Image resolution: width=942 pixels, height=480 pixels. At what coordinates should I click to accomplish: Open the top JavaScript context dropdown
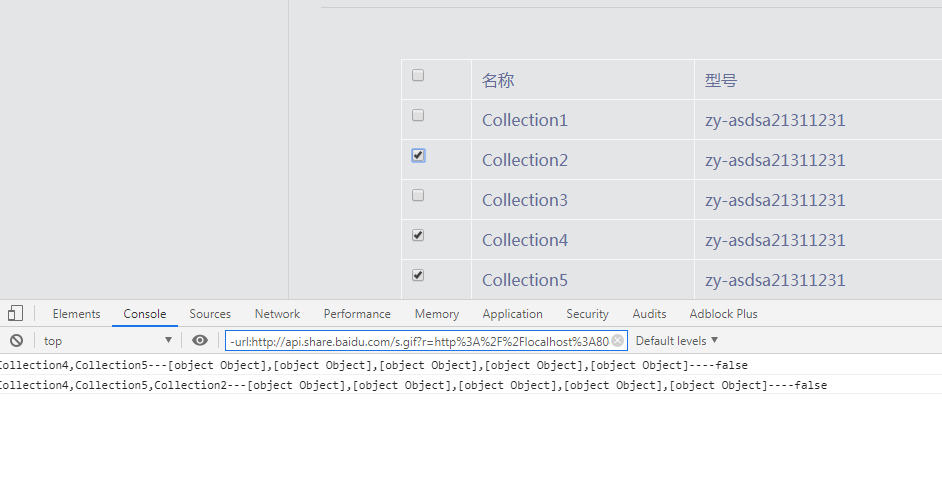coord(107,341)
